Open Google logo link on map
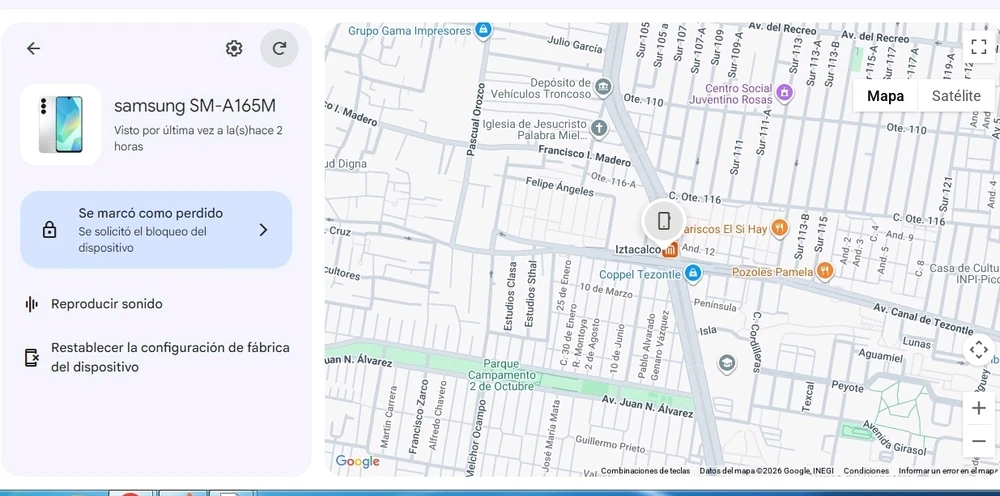 click(357, 462)
